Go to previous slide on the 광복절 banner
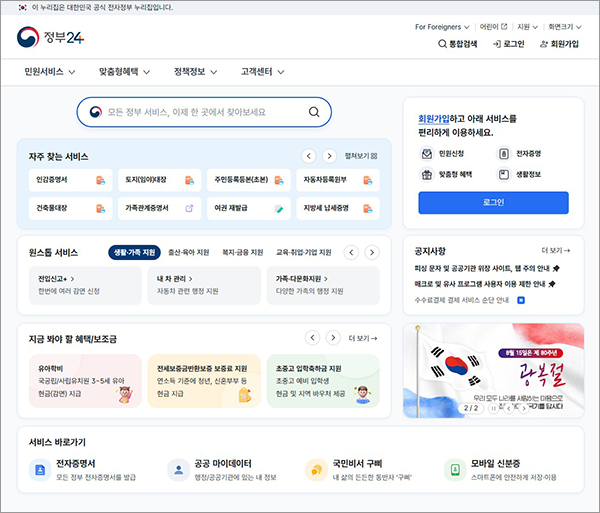This screenshot has width=600, height=513. pos(508,409)
